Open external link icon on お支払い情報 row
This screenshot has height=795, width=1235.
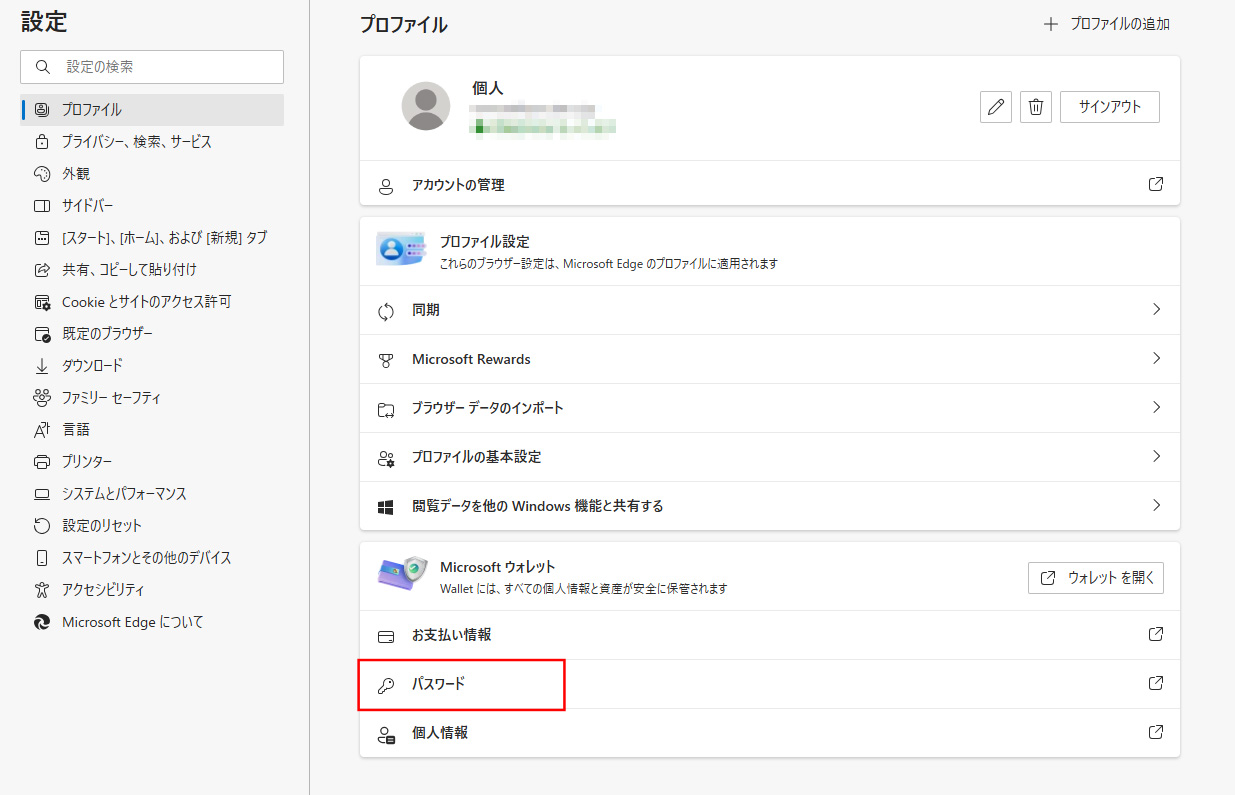pos(1156,635)
